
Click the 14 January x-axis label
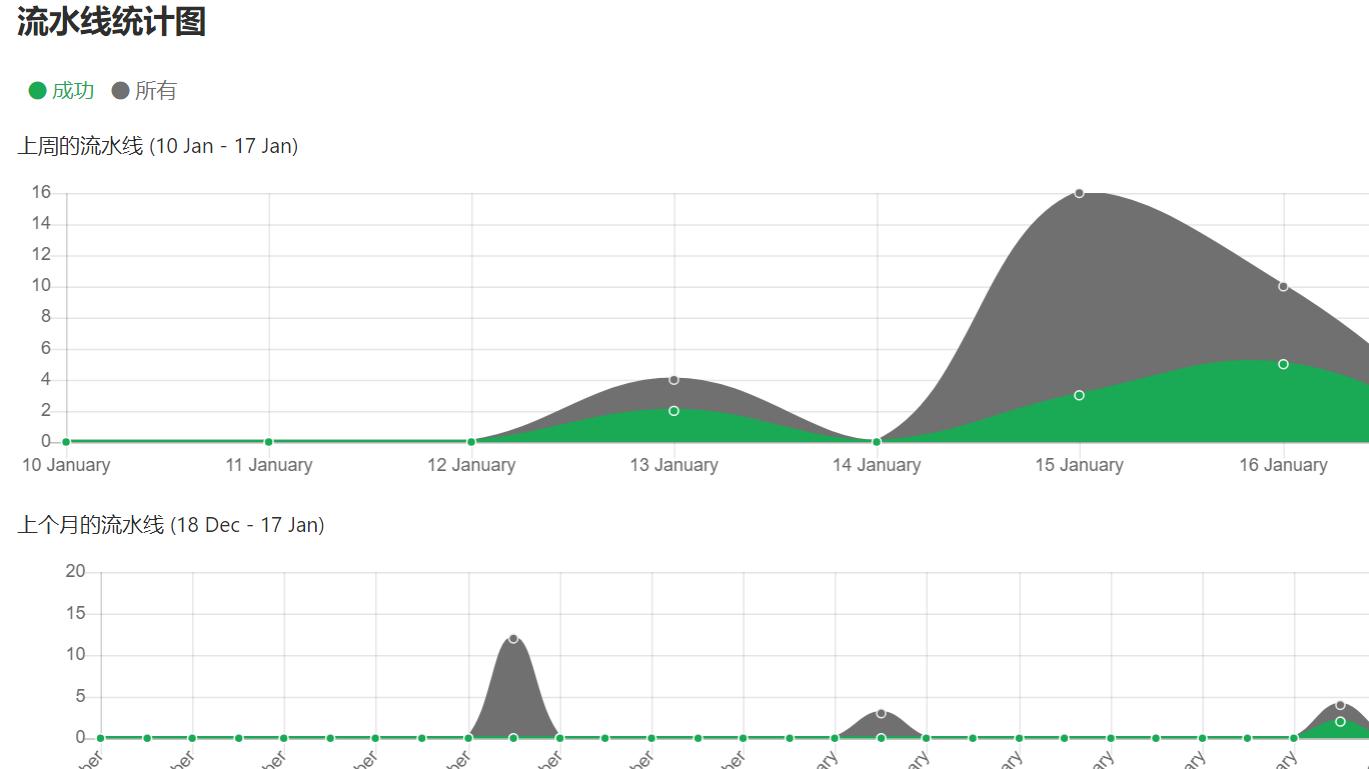pyautogui.click(x=877, y=465)
